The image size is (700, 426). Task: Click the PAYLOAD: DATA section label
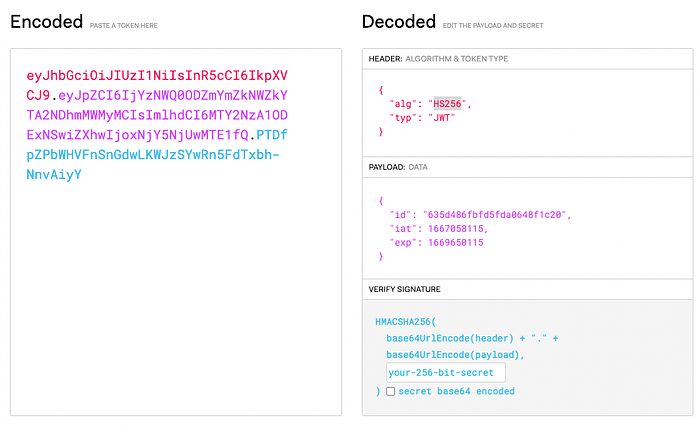tap(398, 167)
